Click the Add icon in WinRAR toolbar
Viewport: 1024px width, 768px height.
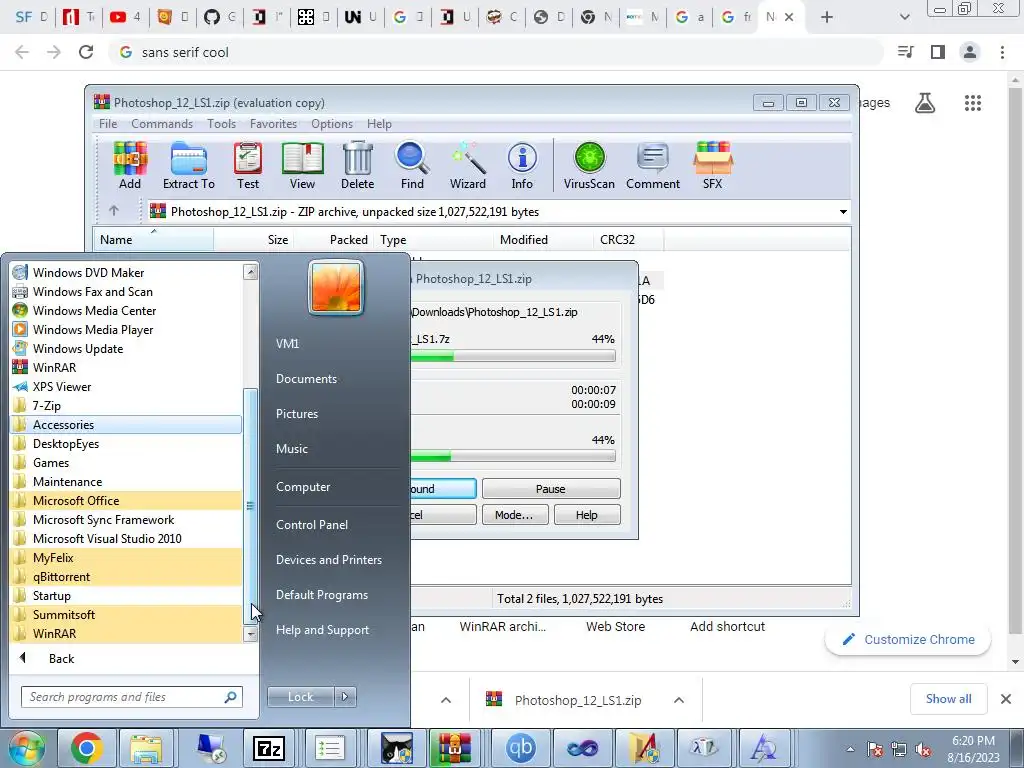(x=130, y=166)
